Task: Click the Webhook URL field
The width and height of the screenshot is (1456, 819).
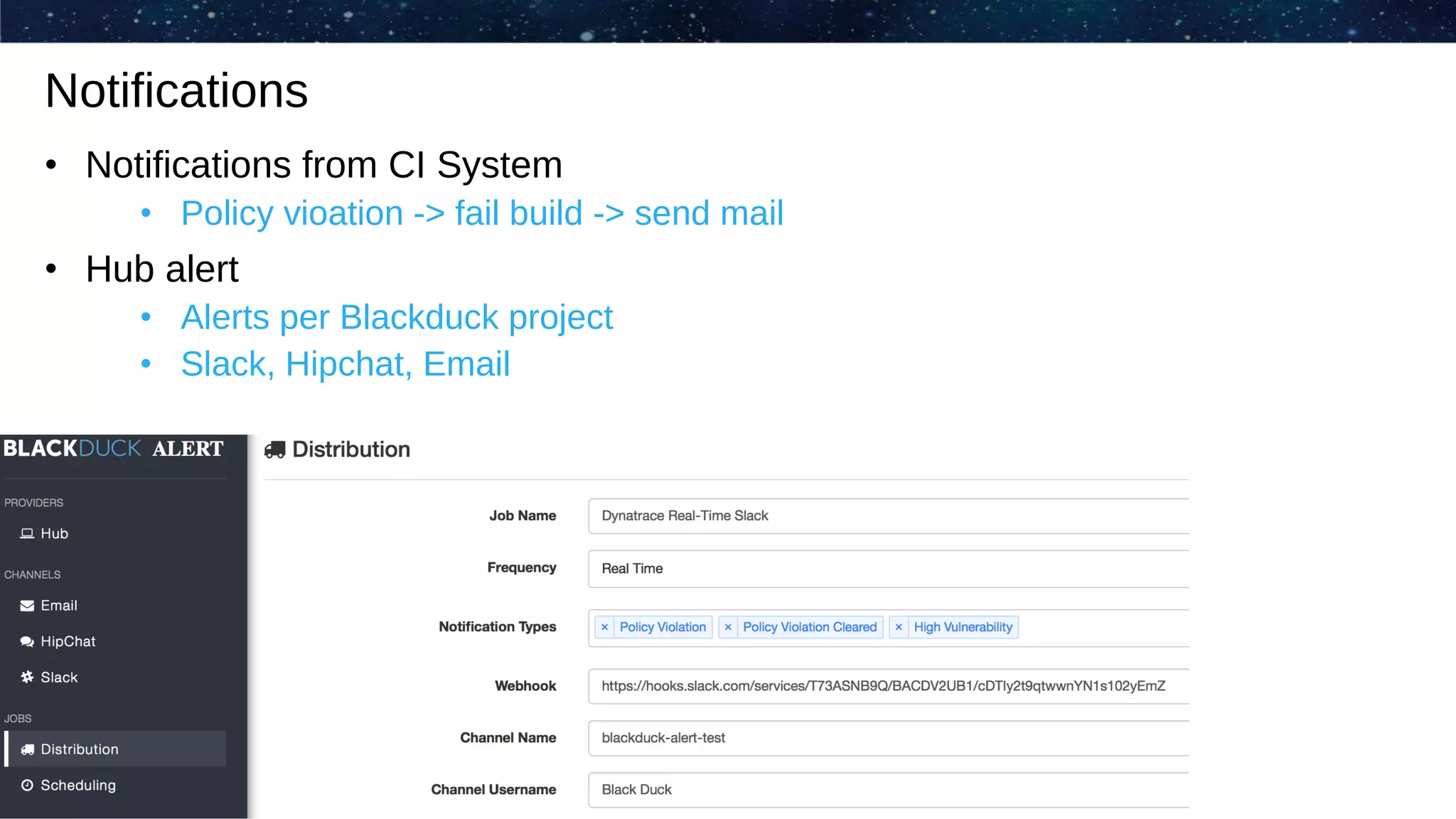Action: point(889,686)
